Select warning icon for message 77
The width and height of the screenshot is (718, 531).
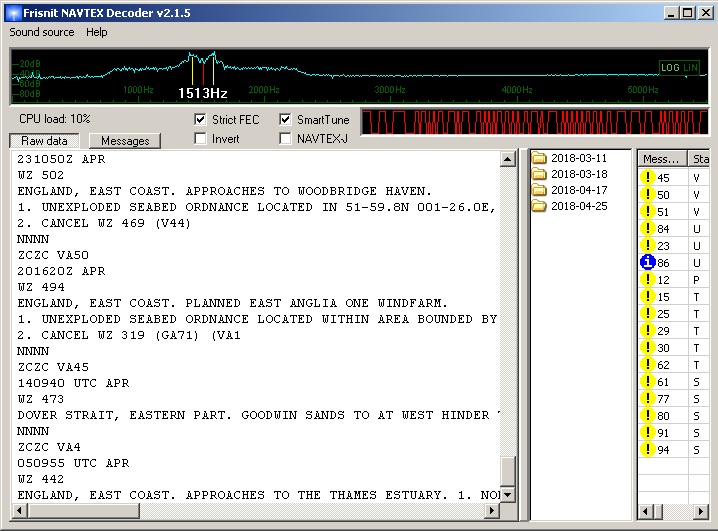[647, 398]
